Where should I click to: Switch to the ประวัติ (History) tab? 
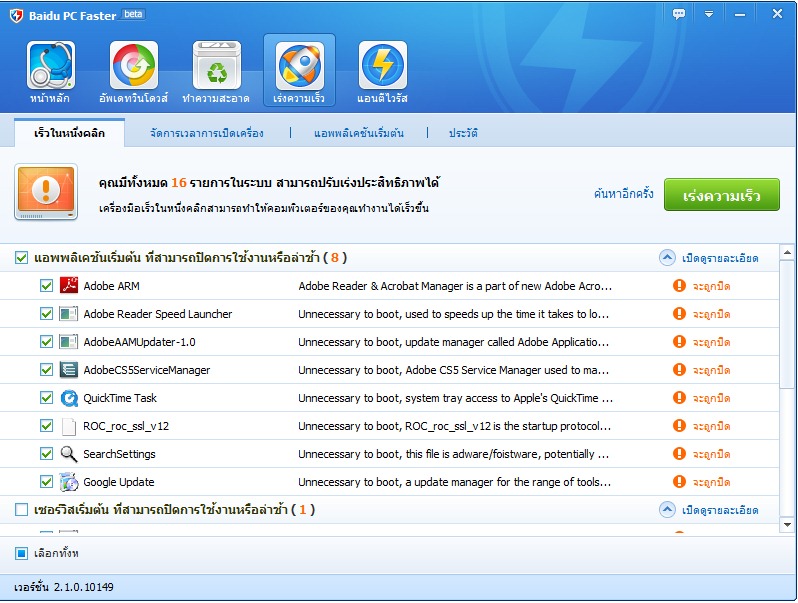463,132
